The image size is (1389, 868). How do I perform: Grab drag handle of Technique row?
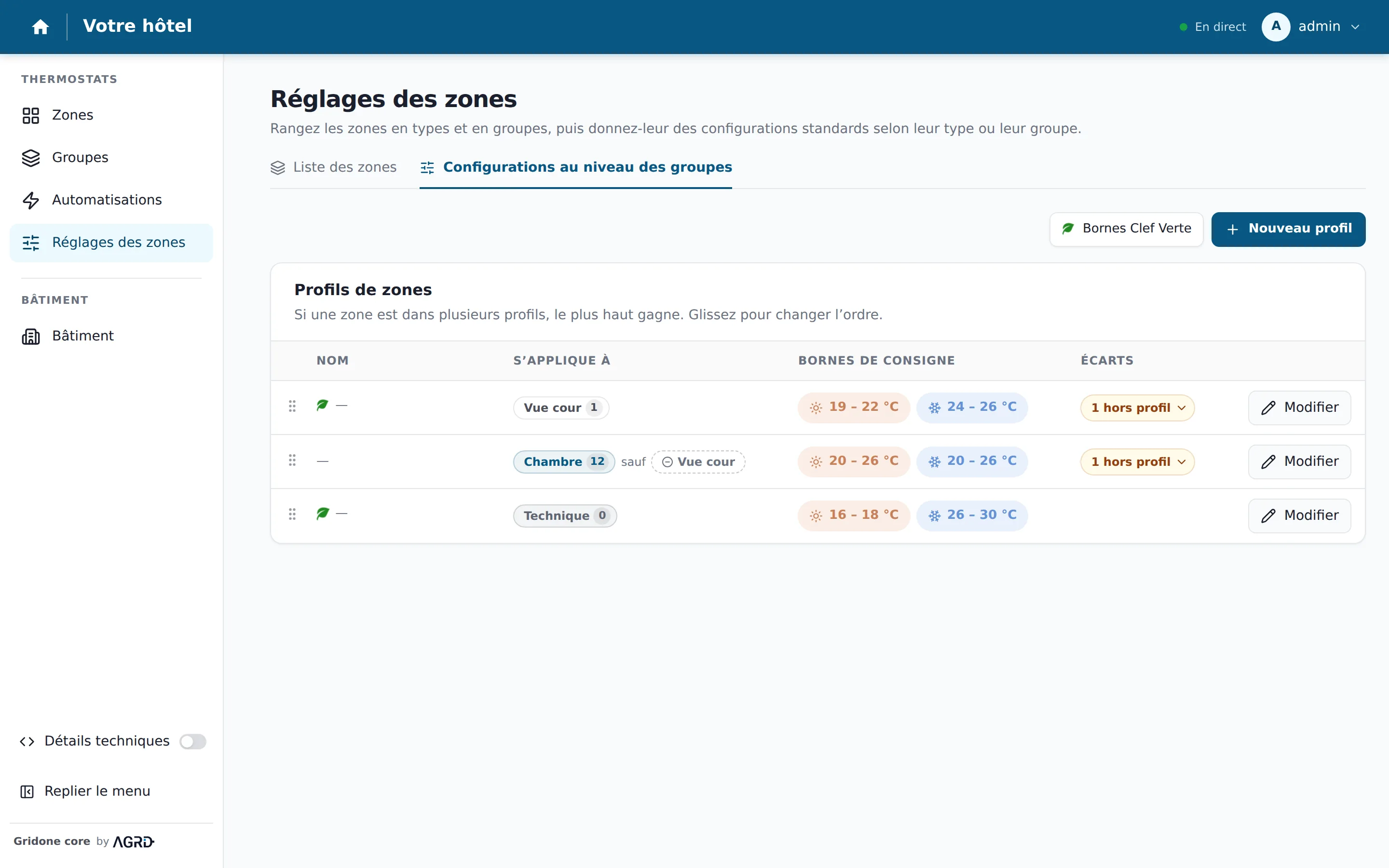tap(292, 515)
